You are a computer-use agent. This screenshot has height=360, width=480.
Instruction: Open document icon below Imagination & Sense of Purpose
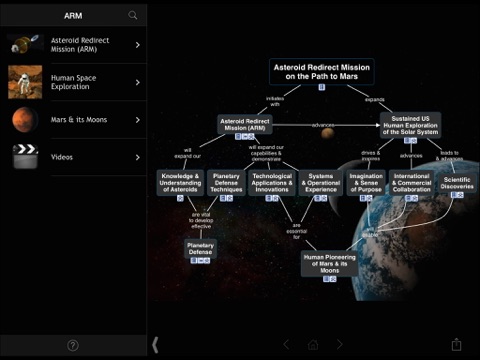pyautogui.click(x=363, y=198)
